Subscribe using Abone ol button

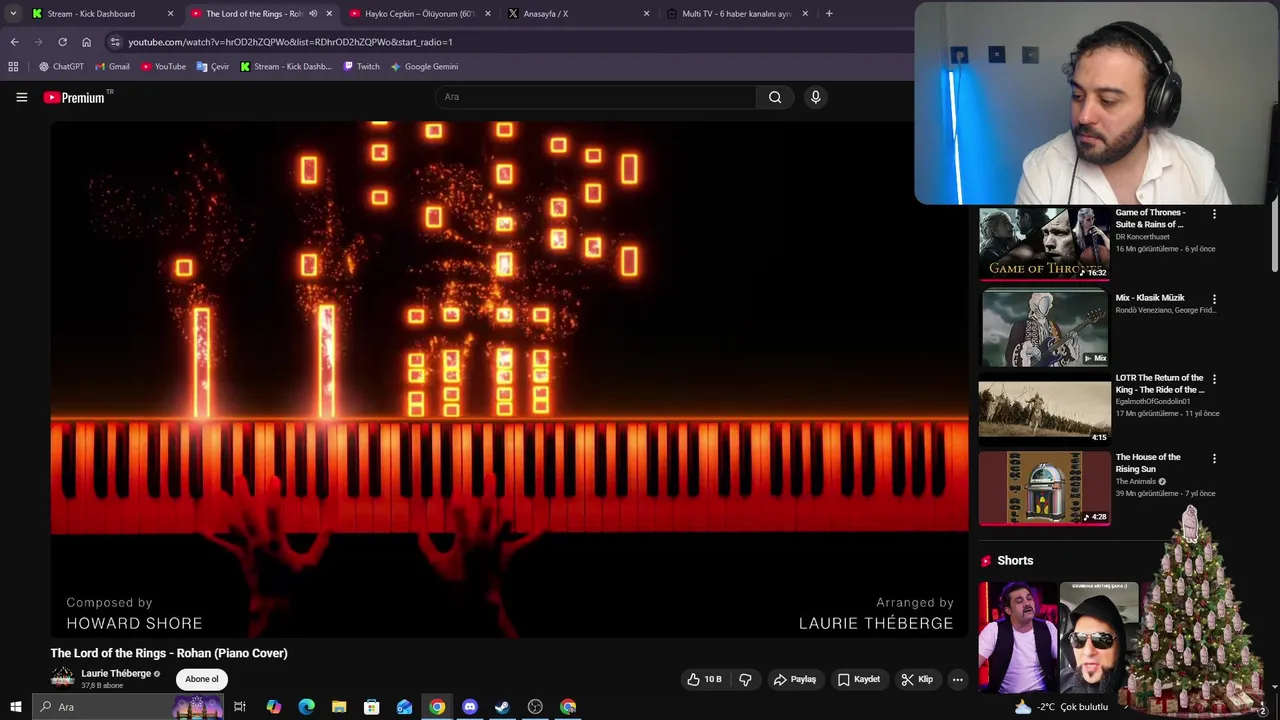[x=201, y=679]
